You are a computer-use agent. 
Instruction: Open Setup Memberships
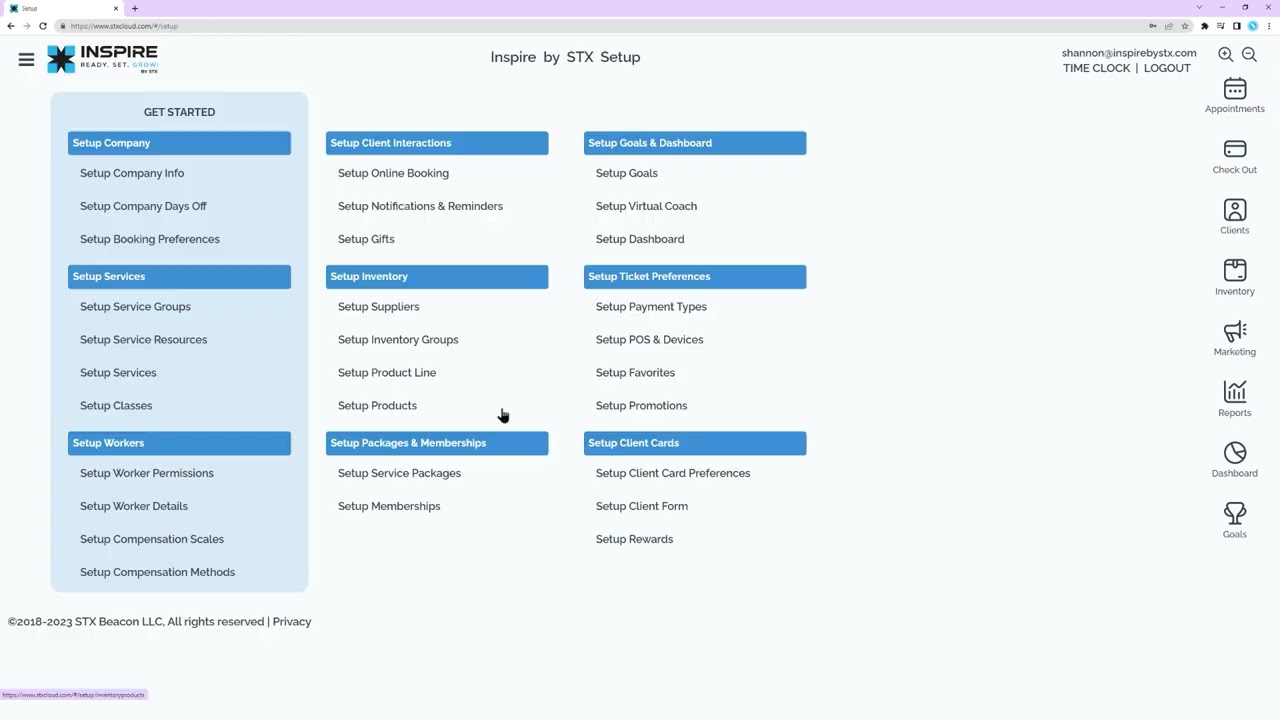(x=389, y=506)
